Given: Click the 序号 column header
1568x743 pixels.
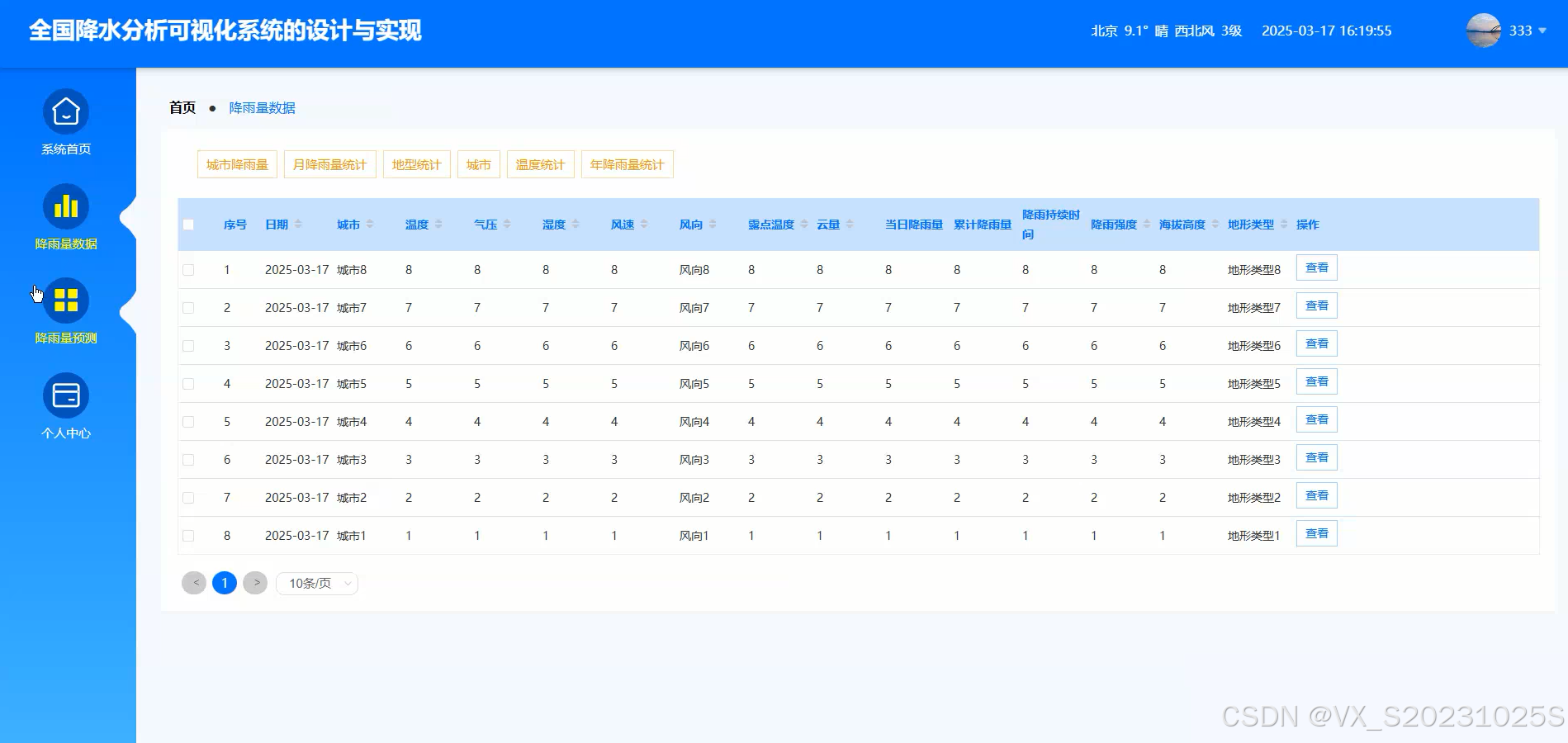Looking at the screenshot, I should 235,225.
